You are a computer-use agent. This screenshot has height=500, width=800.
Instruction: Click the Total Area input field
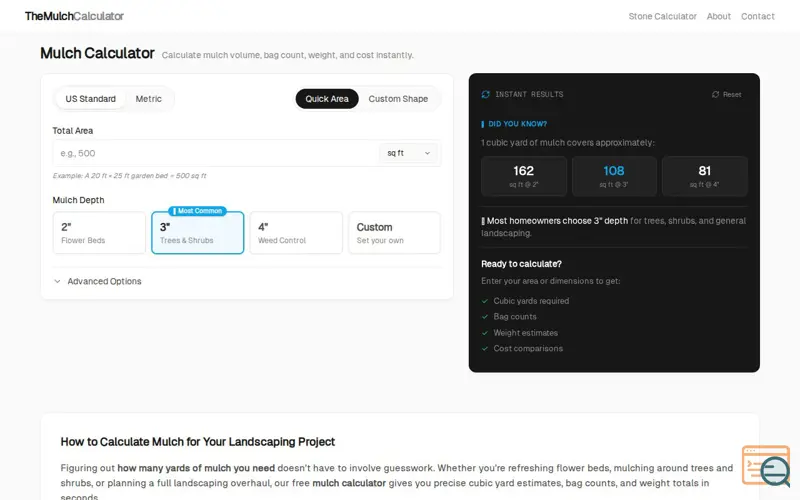(215, 153)
